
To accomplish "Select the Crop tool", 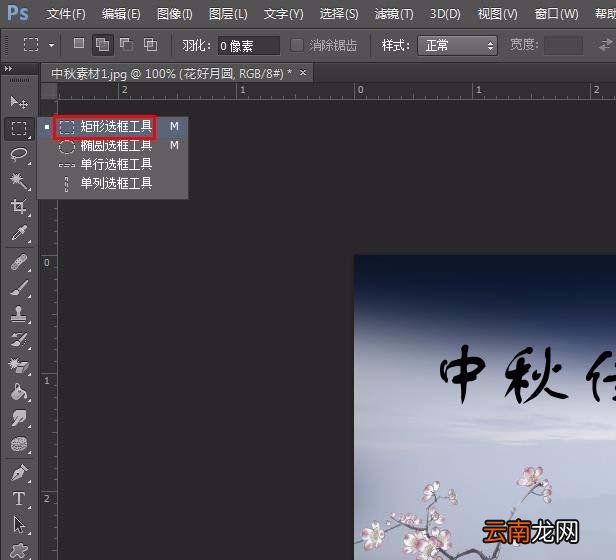I will coord(18,207).
